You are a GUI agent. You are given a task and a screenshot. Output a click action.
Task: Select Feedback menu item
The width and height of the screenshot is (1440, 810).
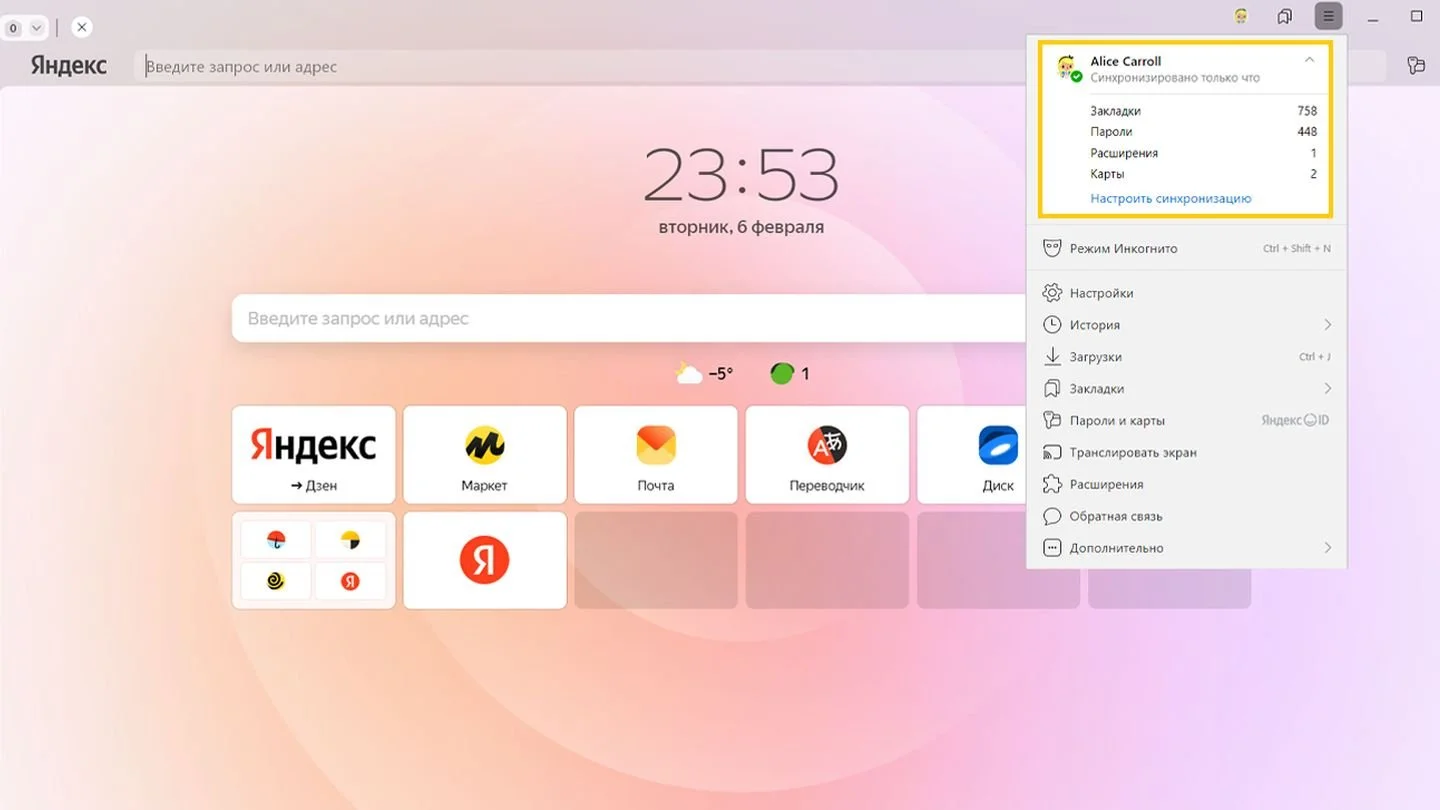pyautogui.click(x=1187, y=517)
